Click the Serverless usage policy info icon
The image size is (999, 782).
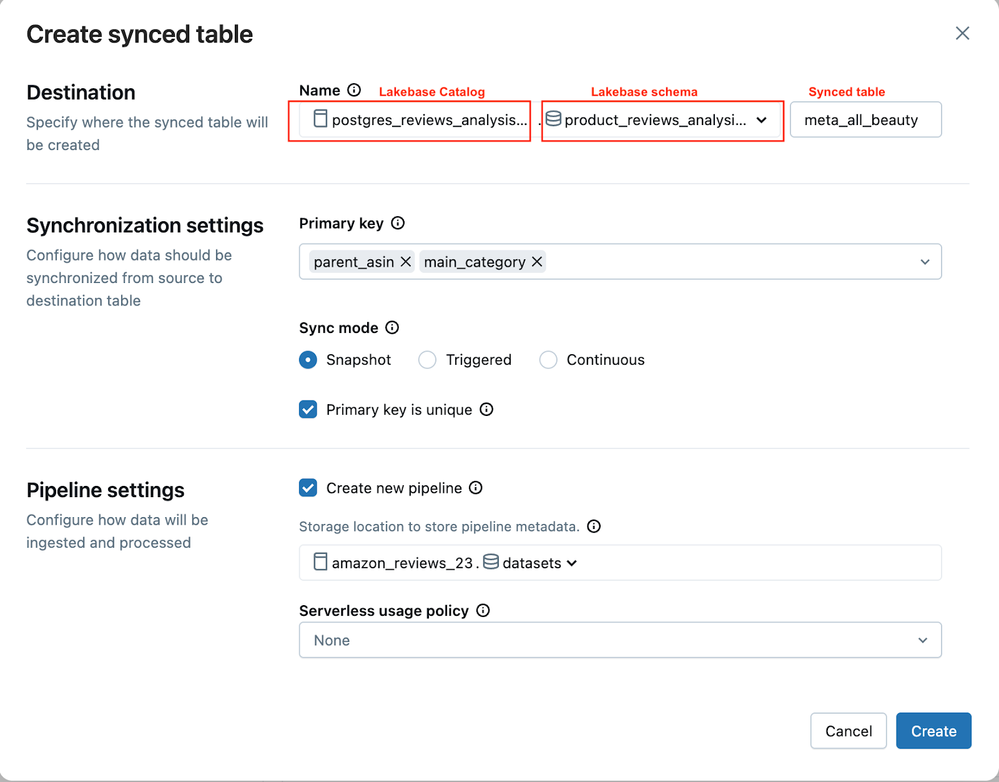pos(483,610)
